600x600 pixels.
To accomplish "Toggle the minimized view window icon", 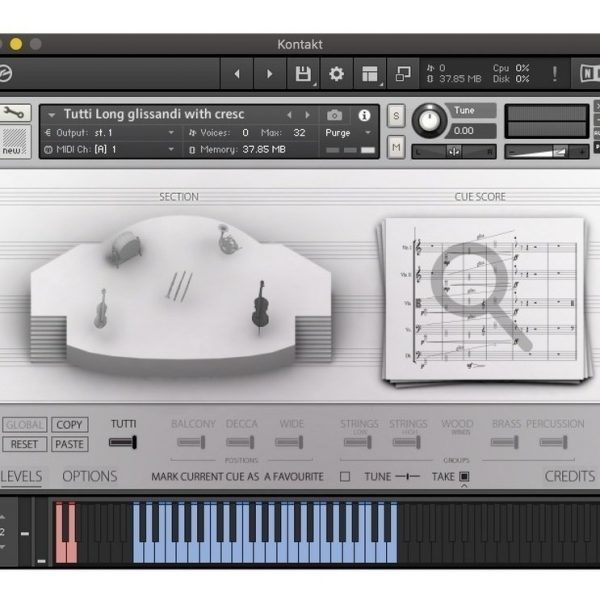I will point(403,73).
